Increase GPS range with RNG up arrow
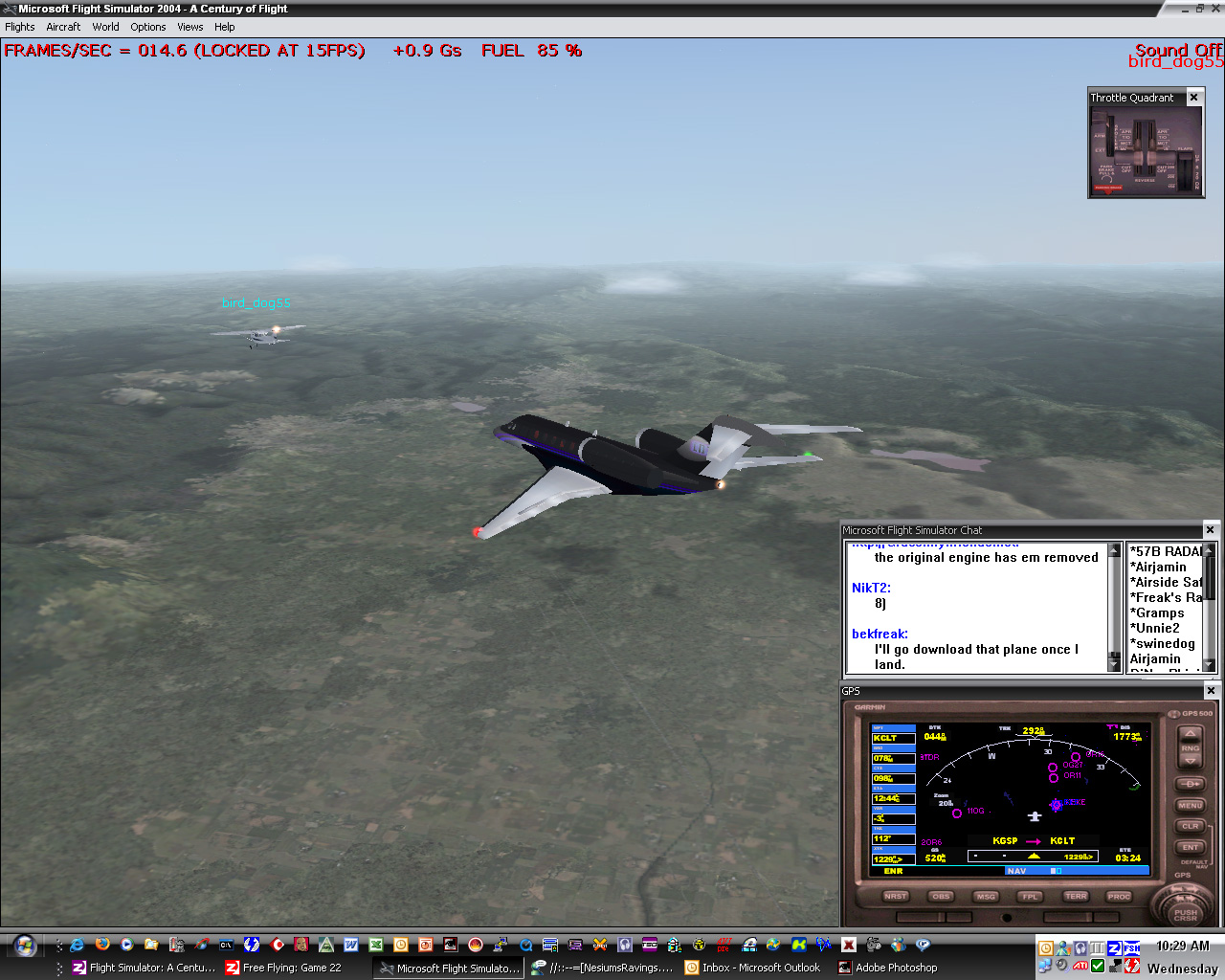 [x=1190, y=736]
